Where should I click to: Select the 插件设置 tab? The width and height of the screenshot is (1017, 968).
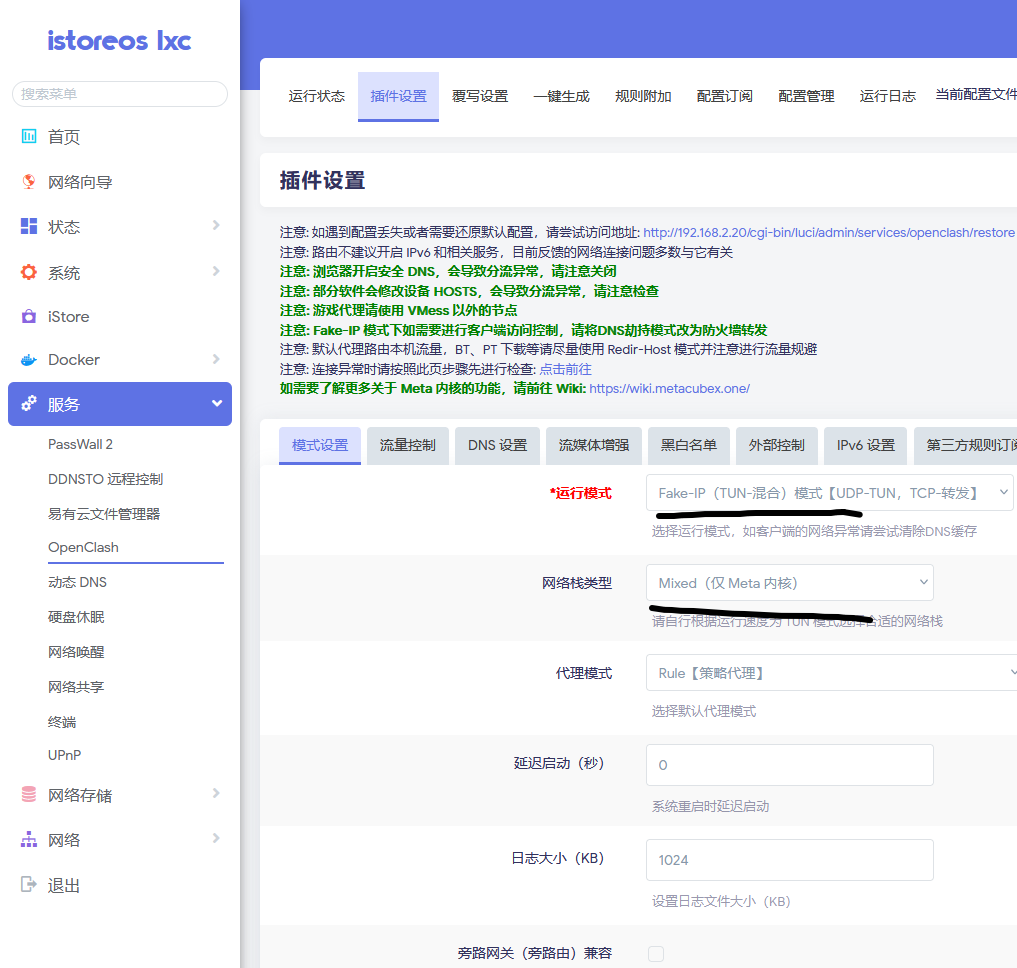398,97
